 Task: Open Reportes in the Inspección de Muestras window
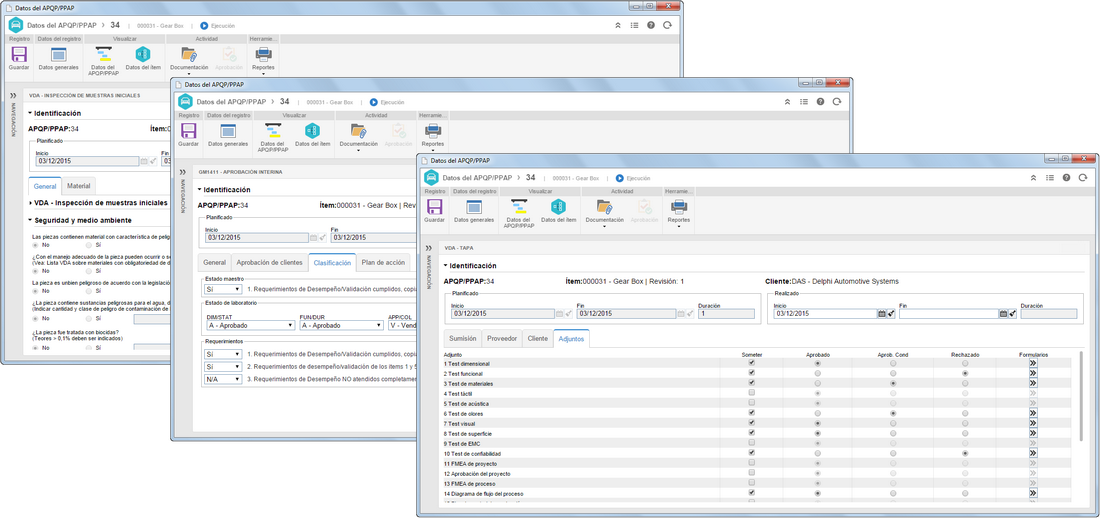(x=264, y=61)
